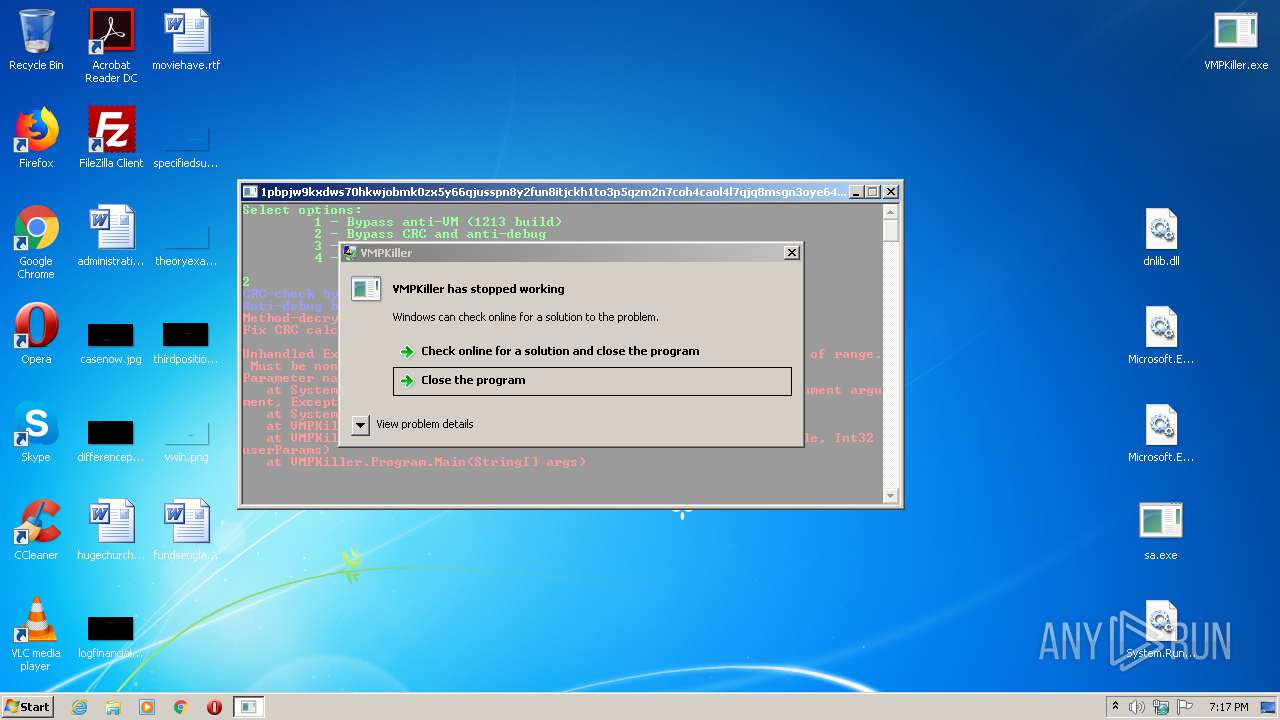Open fundsengla... Word document
This screenshot has height=720, width=1280.
pos(186,530)
